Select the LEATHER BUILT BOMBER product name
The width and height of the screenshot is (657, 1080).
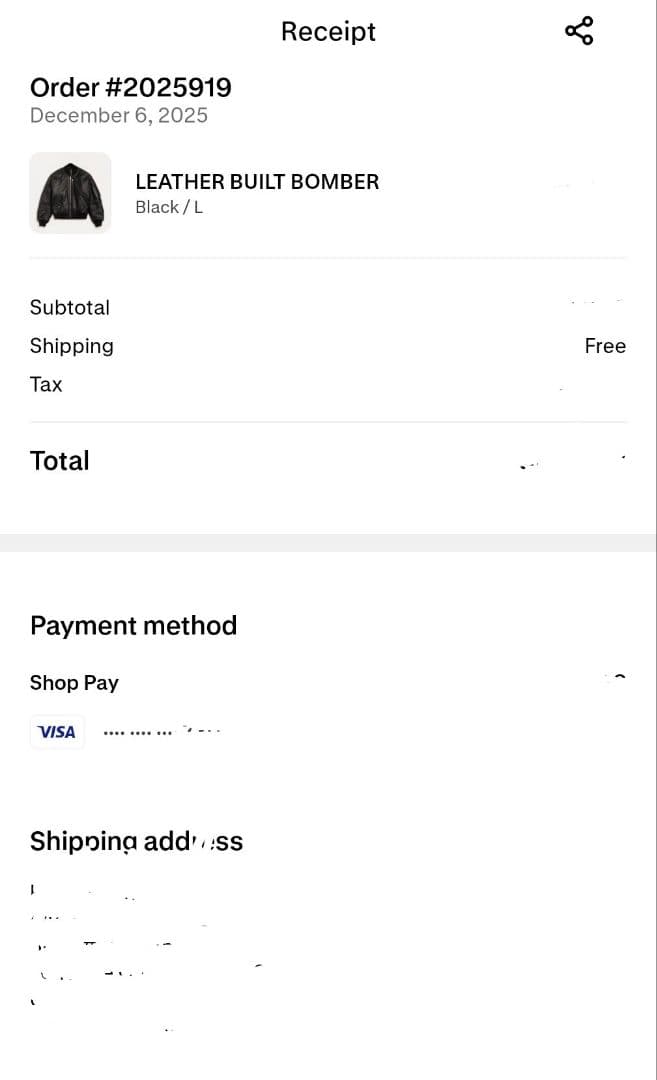257,182
